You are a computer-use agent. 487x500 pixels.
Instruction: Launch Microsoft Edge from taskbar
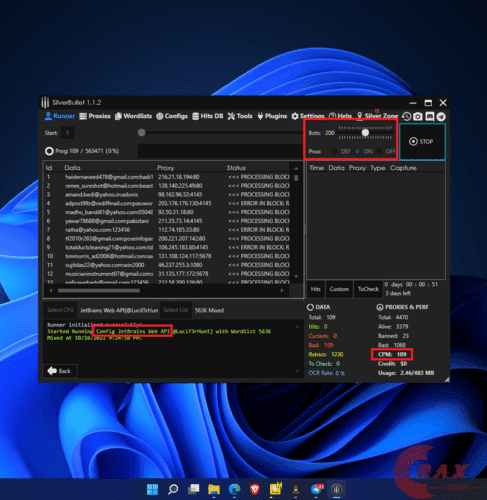click(234, 489)
